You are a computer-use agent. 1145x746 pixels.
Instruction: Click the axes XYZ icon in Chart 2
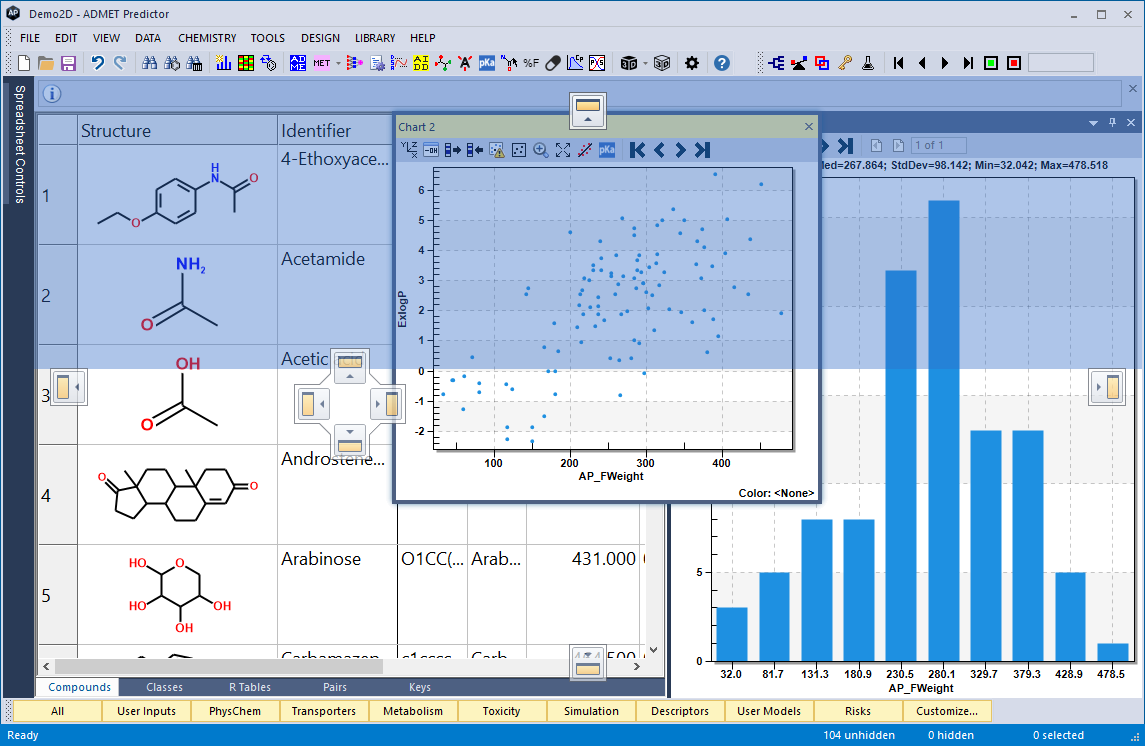point(409,150)
